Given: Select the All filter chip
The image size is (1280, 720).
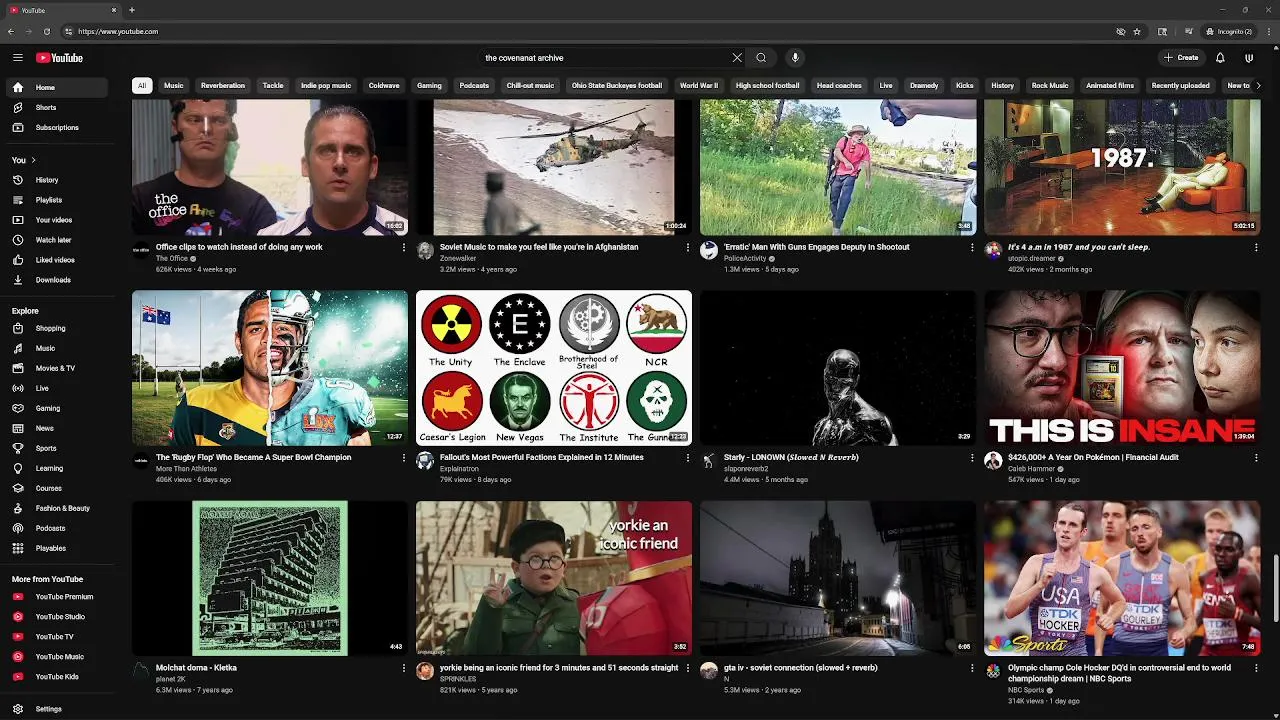Looking at the screenshot, I should tap(142, 85).
